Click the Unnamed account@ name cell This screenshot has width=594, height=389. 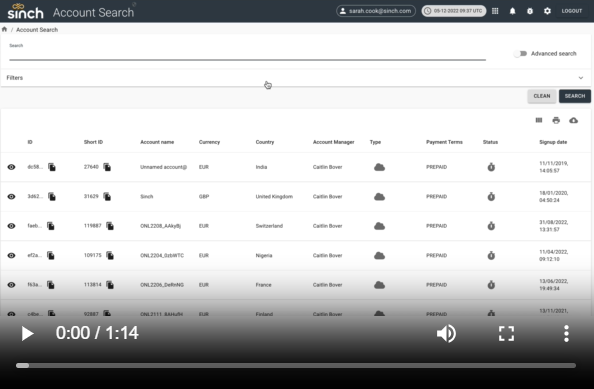(x=163, y=167)
